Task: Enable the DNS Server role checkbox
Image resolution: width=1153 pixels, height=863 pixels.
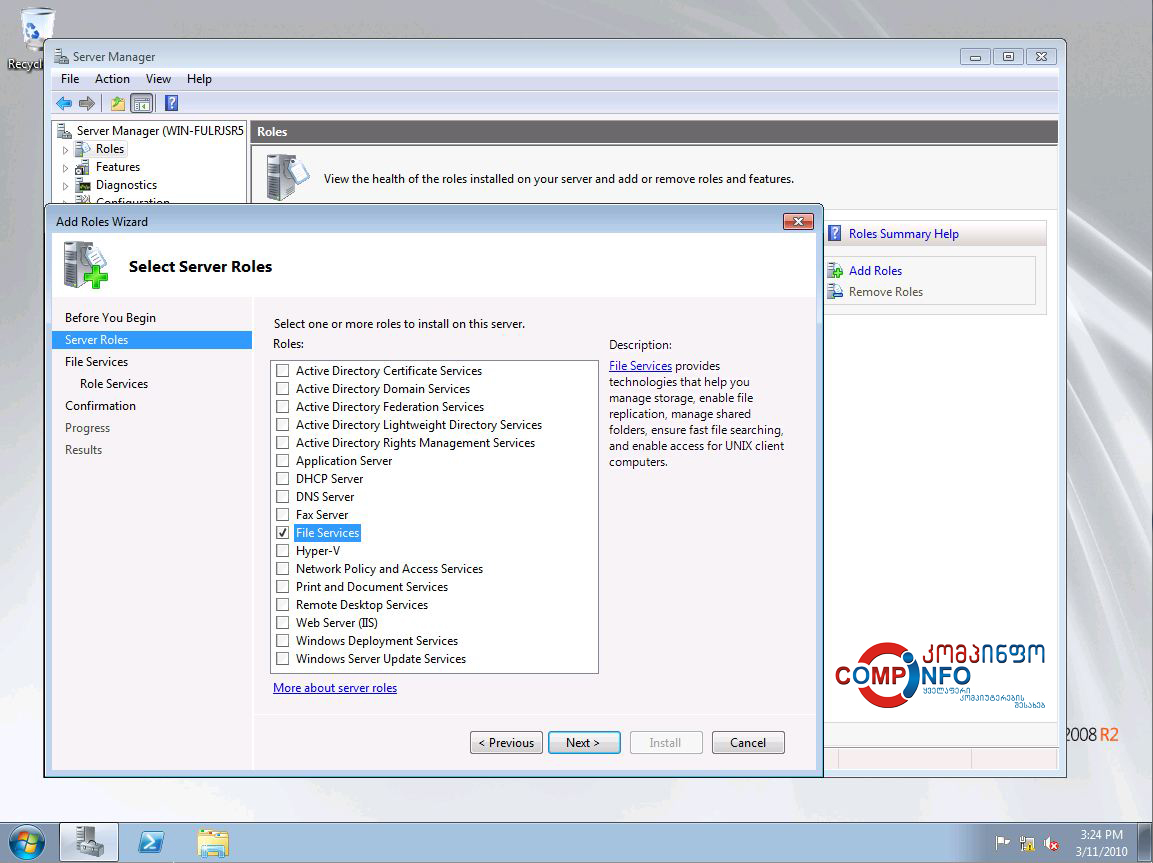Action: (282, 497)
